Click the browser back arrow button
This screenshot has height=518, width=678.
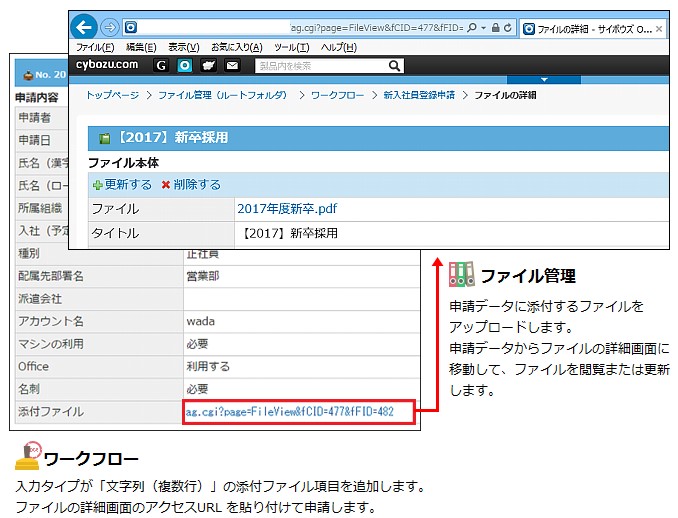tap(84, 27)
